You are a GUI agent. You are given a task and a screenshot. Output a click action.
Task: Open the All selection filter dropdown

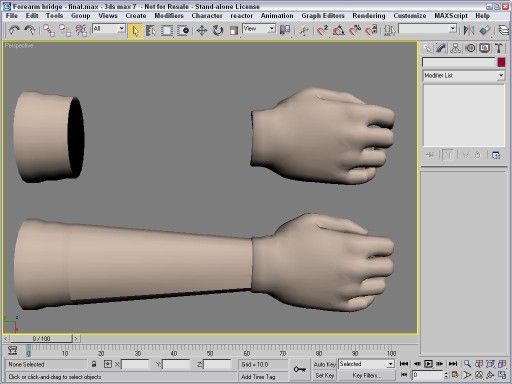(x=109, y=29)
